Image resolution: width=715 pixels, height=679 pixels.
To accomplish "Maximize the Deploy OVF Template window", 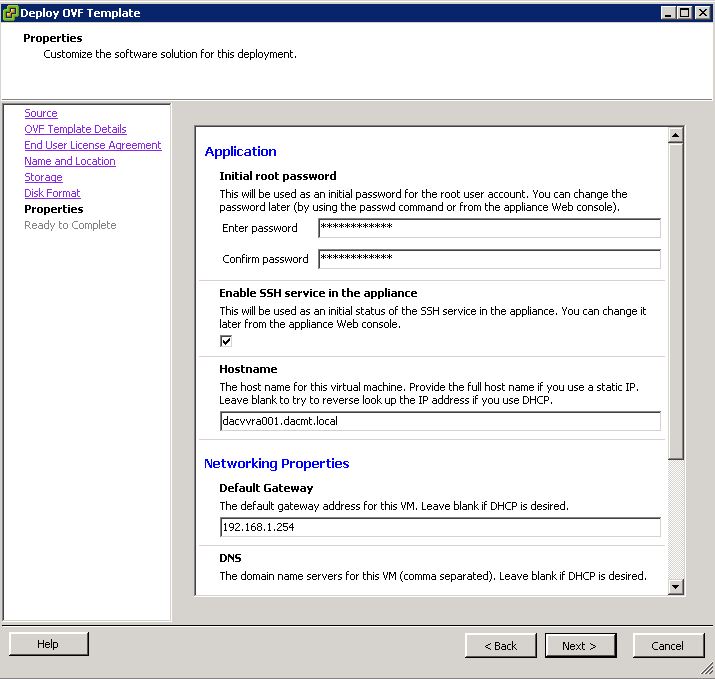I will pos(684,13).
